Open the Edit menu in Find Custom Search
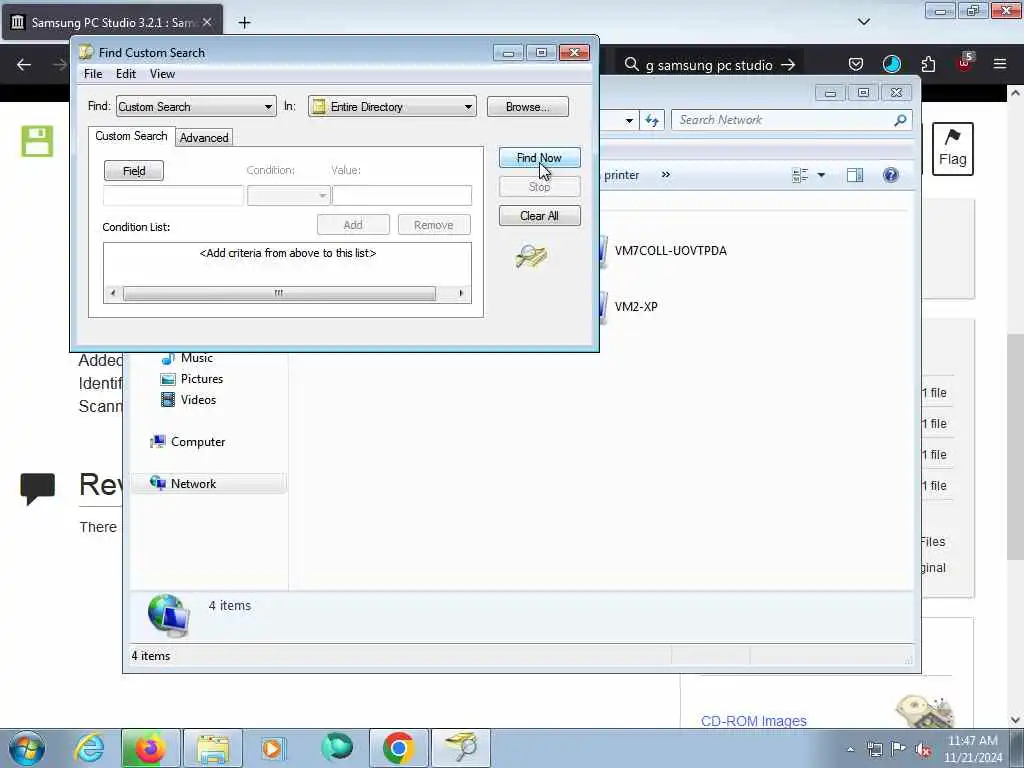Image resolution: width=1024 pixels, height=768 pixels. 125,74
